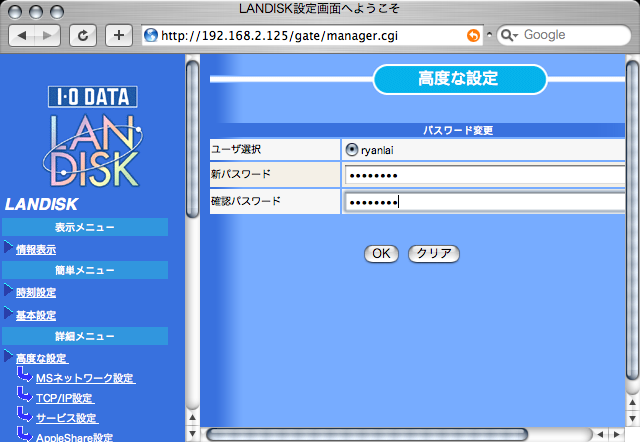Click the sidebar scrollbar up arrow

pyautogui.click(x=192, y=418)
